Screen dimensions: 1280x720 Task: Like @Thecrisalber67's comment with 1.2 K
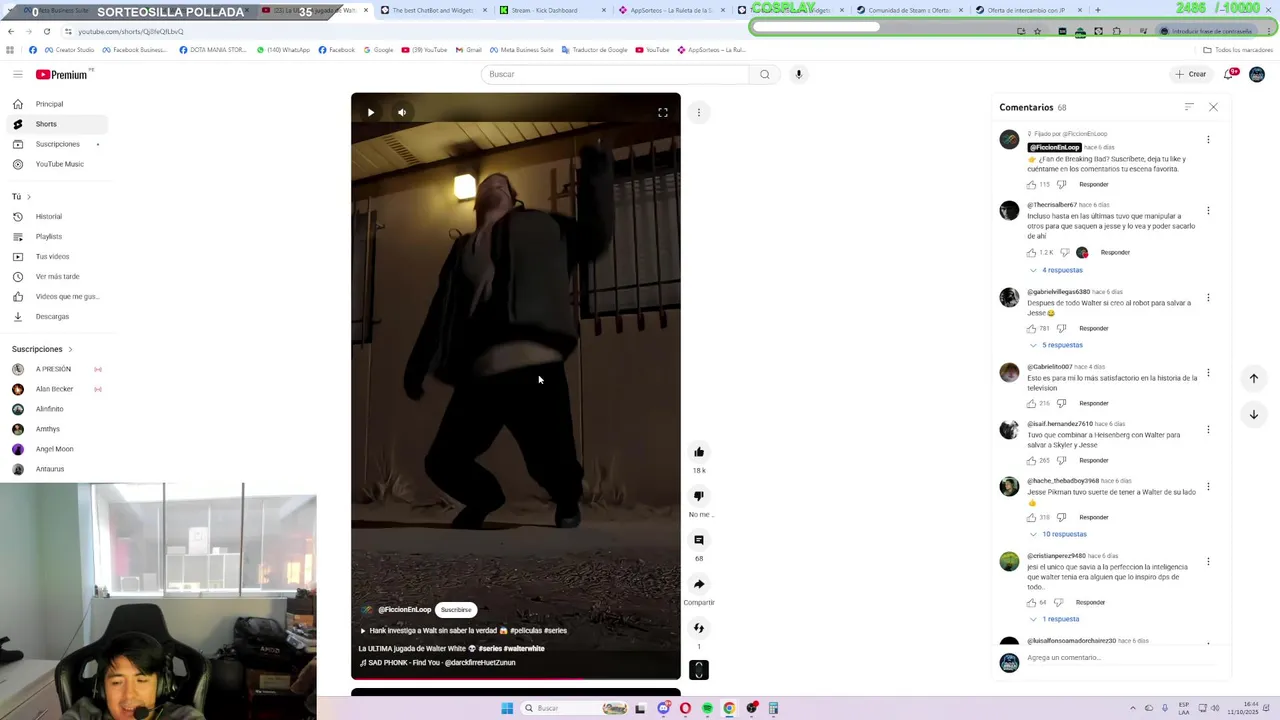click(1032, 252)
